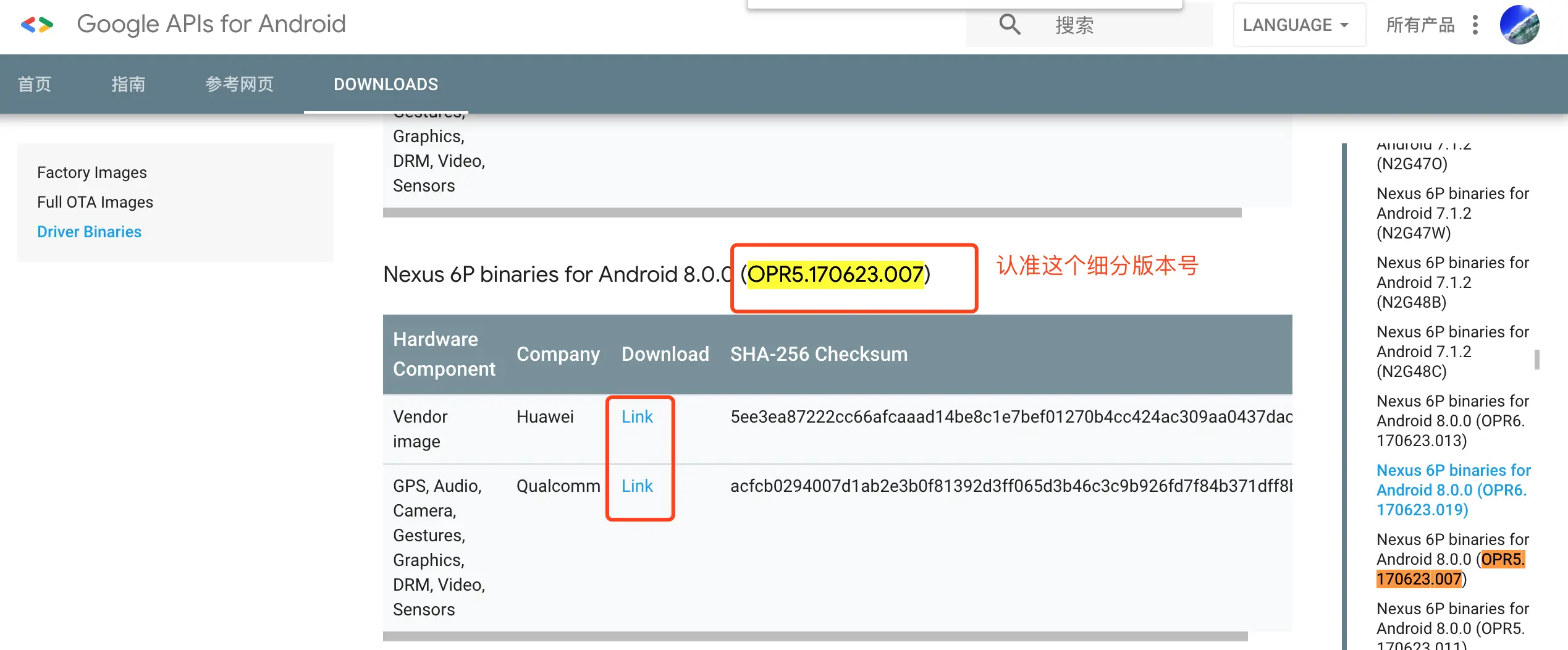
Task: Click the Vendor image hardware component cell
Action: pos(420,429)
